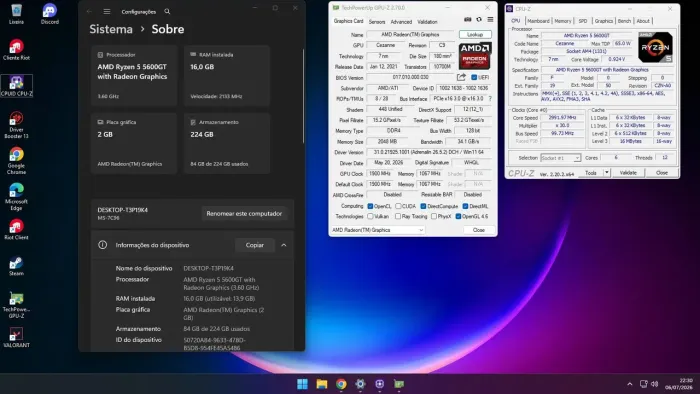Click the BIOS version share icon
The image size is (700, 394).
[x=461, y=77]
